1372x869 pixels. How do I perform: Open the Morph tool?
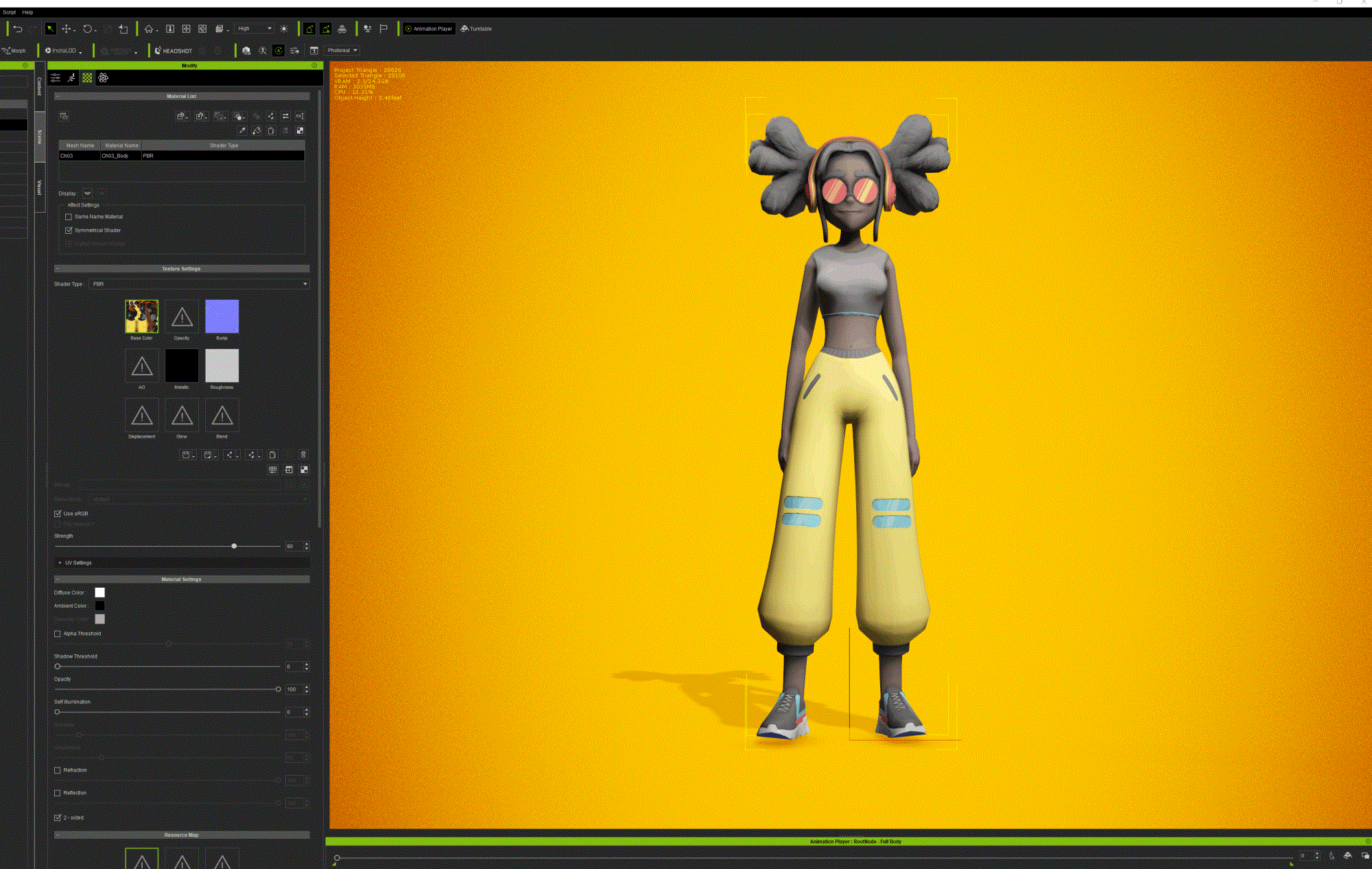(x=14, y=51)
